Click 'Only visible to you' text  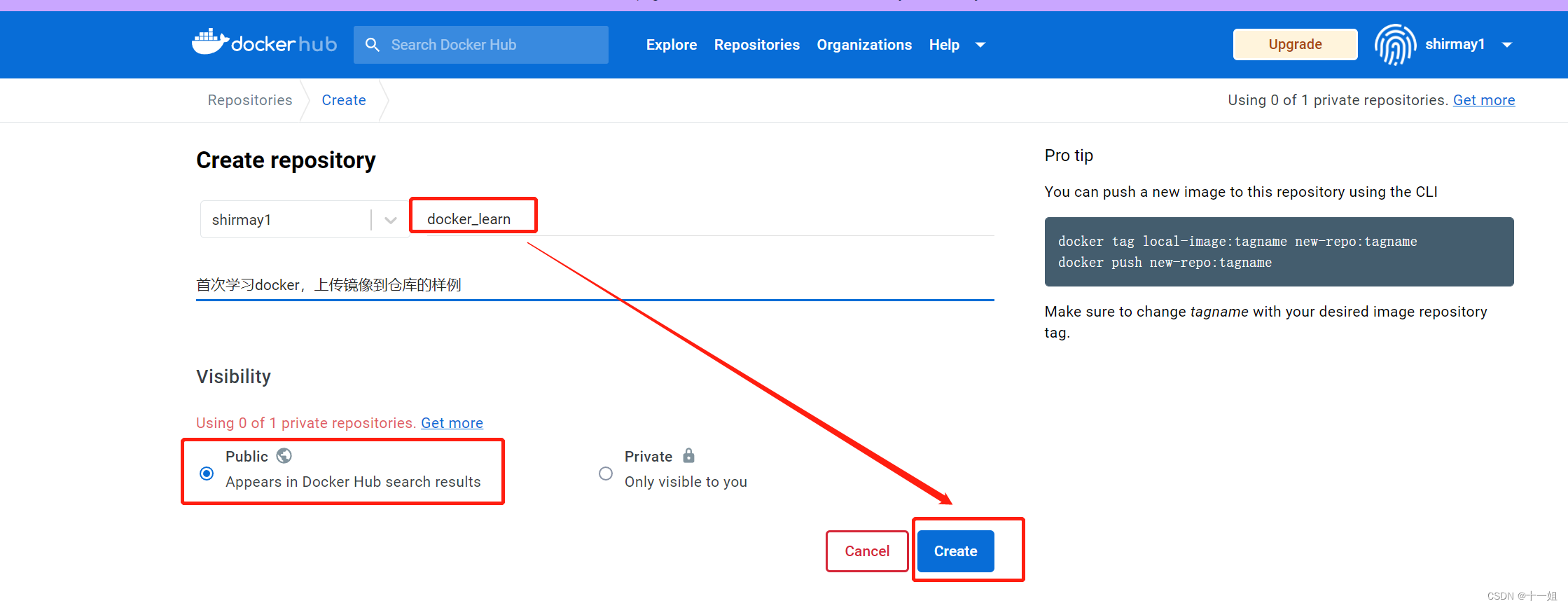coord(686,482)
